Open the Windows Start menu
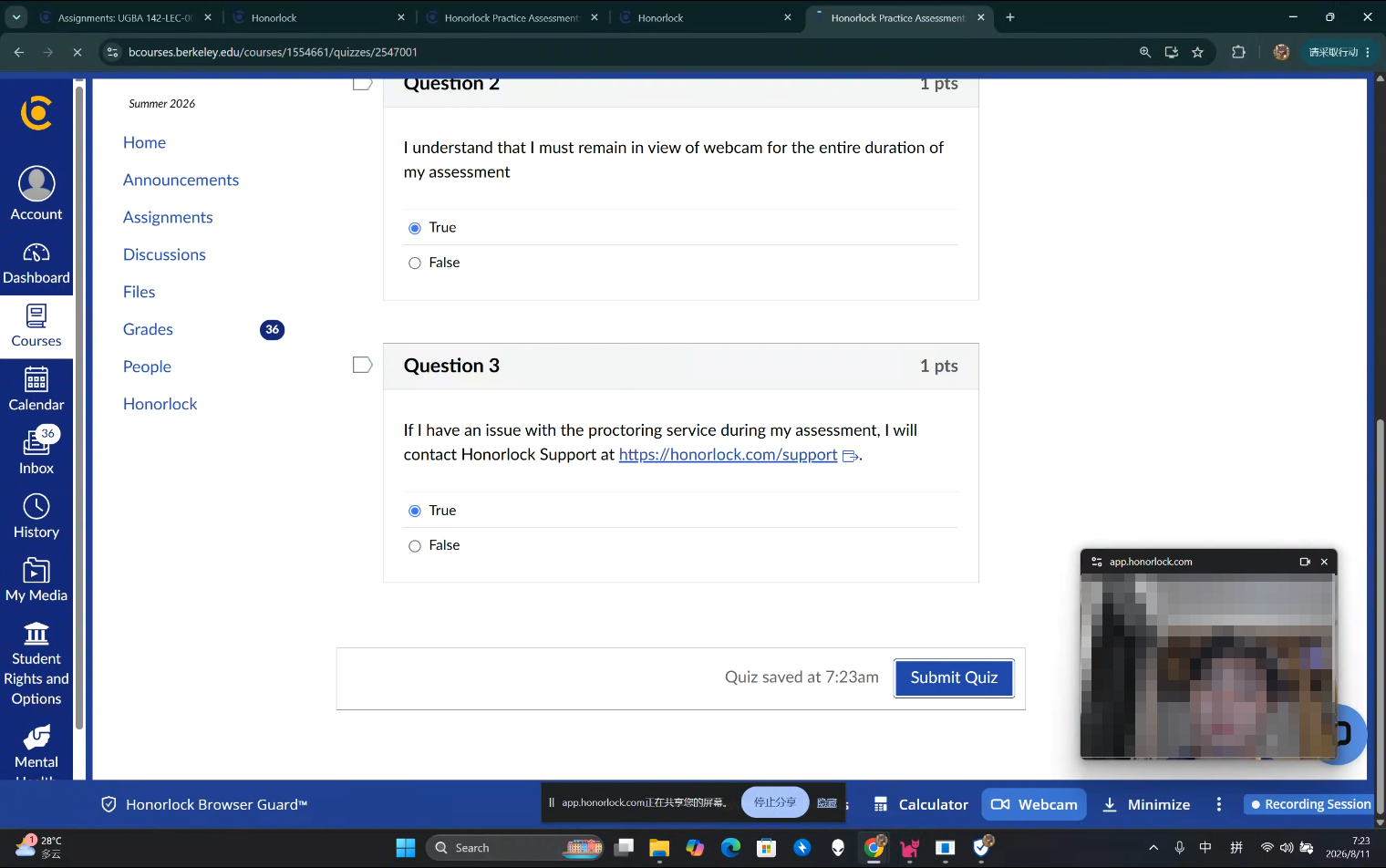Viewport: 1386px width, 868px height. coord(406,848)
